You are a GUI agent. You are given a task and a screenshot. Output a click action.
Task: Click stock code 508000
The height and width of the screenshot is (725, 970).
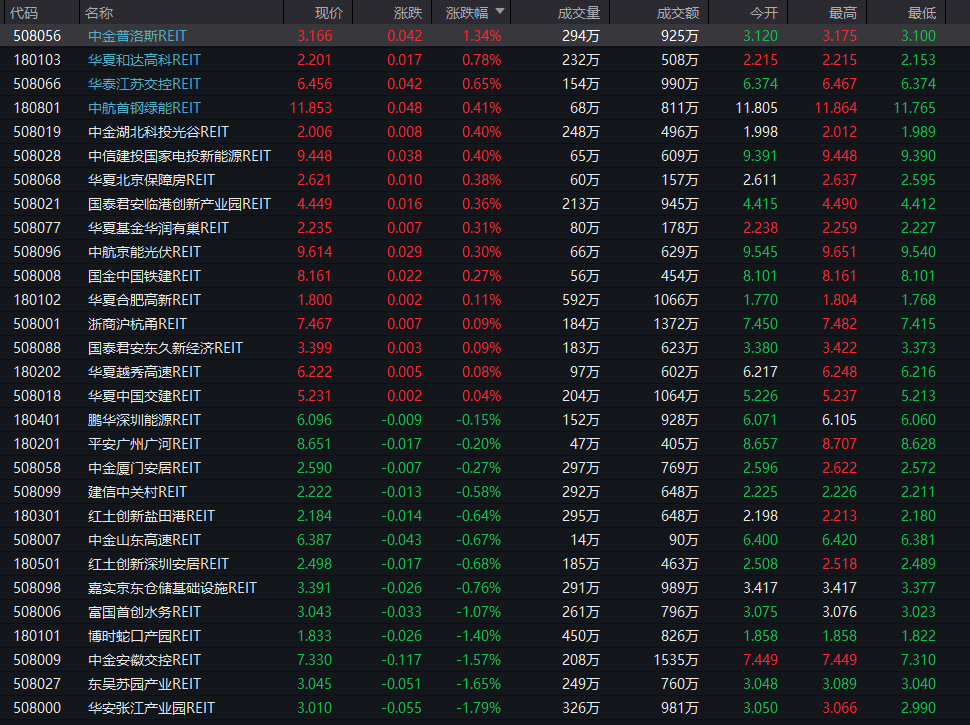(x=37, y=708)
